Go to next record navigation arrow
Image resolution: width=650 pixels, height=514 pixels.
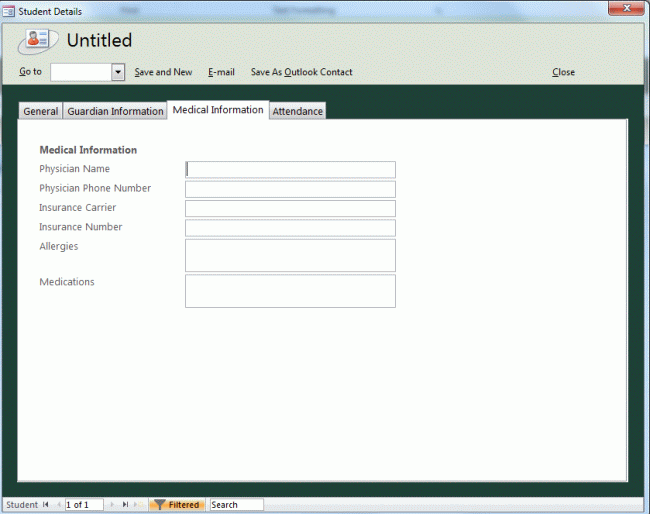(112, 504)
